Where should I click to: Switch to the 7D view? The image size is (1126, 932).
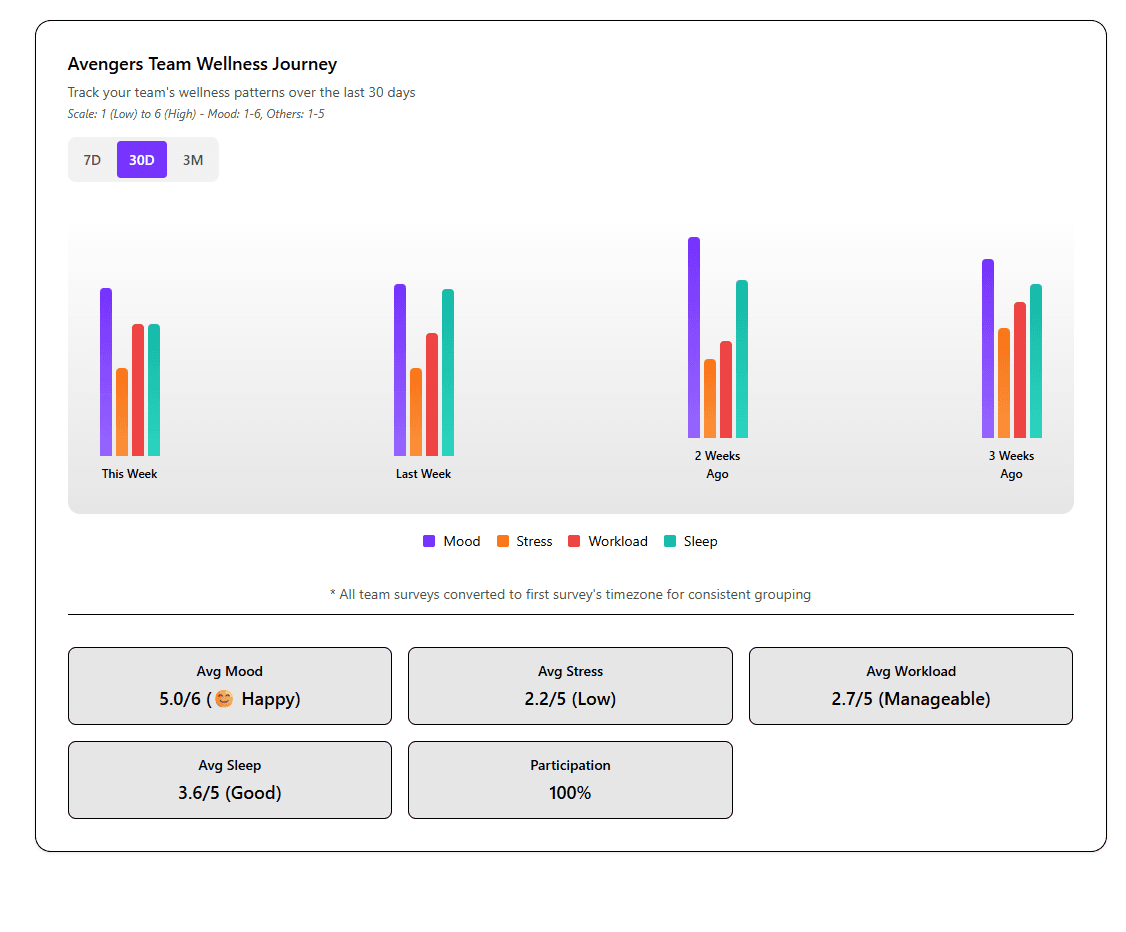pos(92,159)
